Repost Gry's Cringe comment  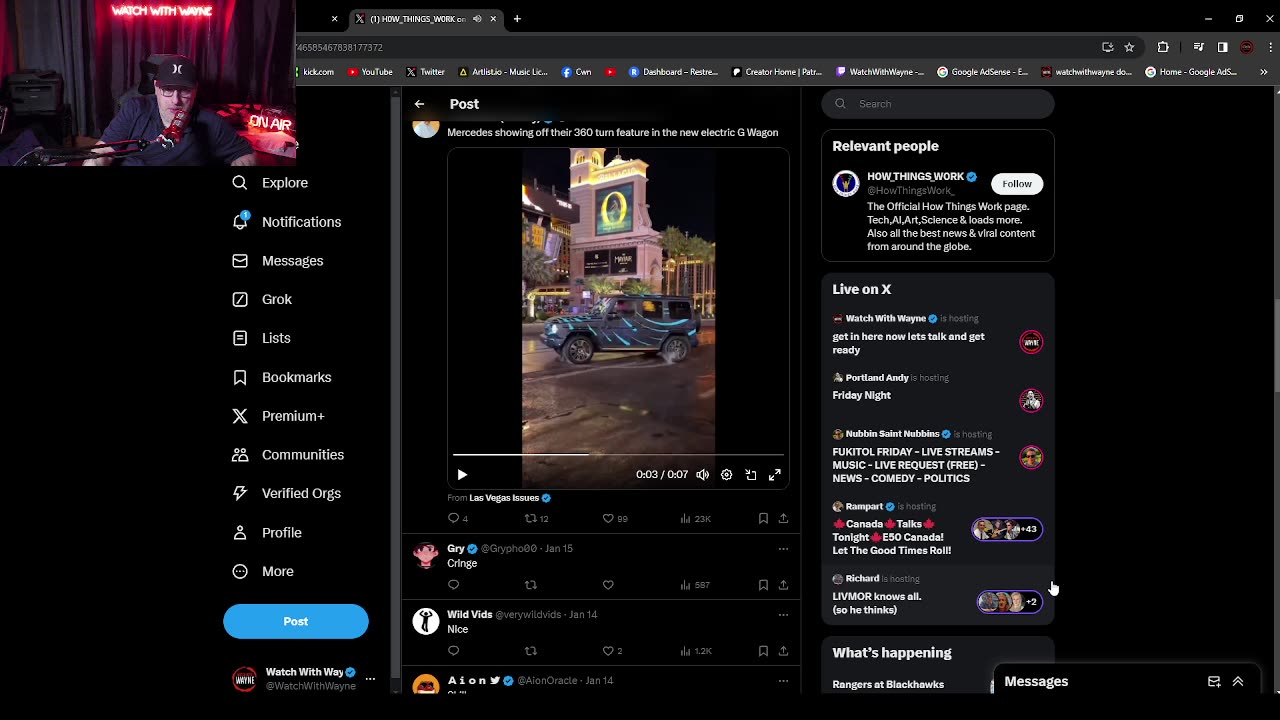coord(531,585)
